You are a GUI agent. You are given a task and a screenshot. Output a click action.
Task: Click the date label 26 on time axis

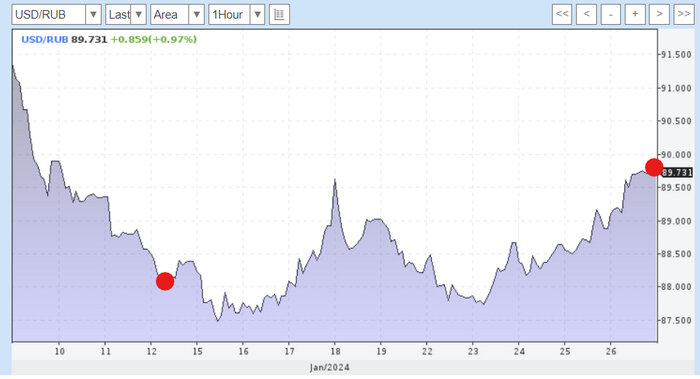[x=611, y=352]
